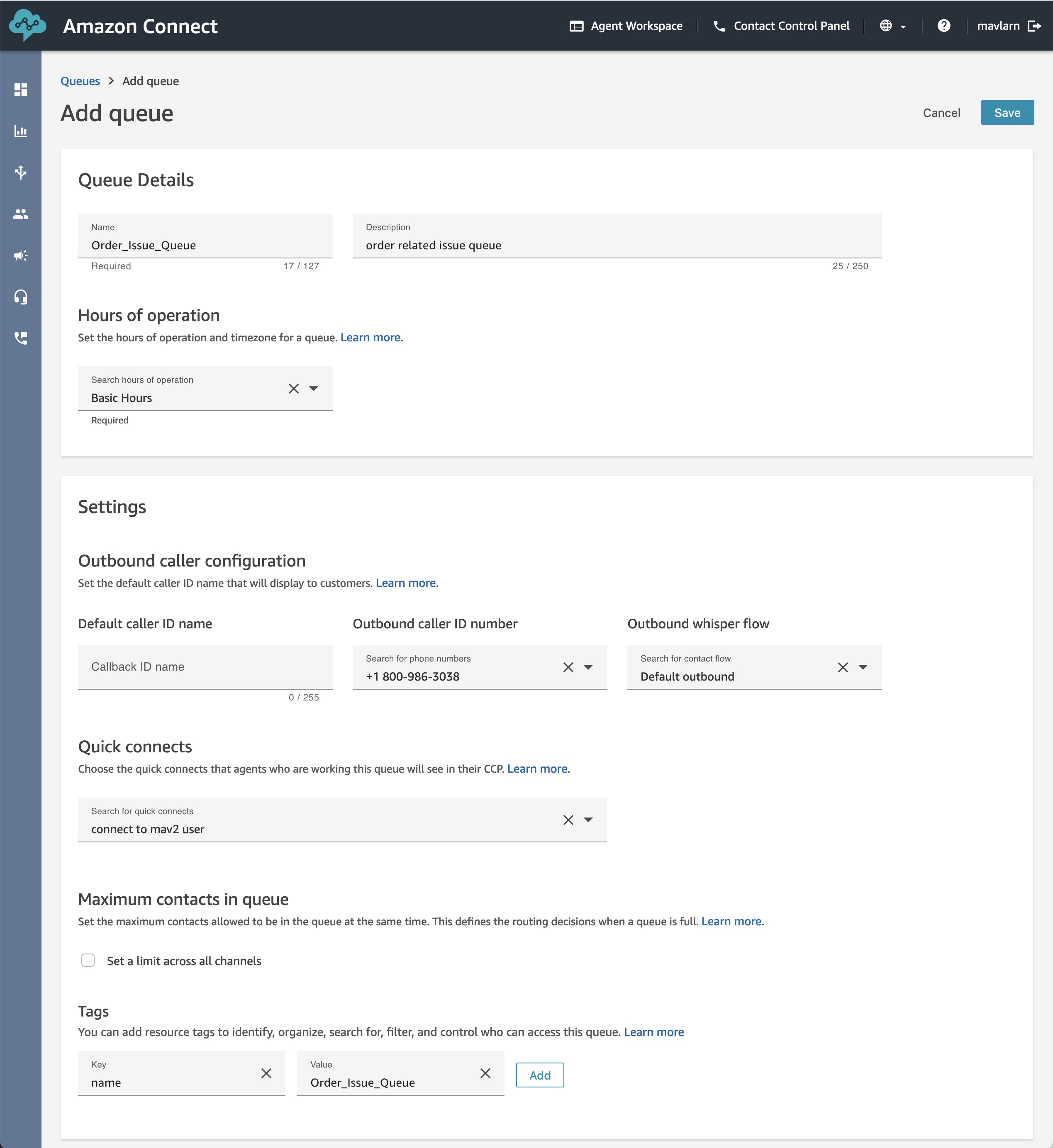This screenshot has width=1053, height=1148.
Task: Enable Set a limit across all channels
Action: (88, 960)
